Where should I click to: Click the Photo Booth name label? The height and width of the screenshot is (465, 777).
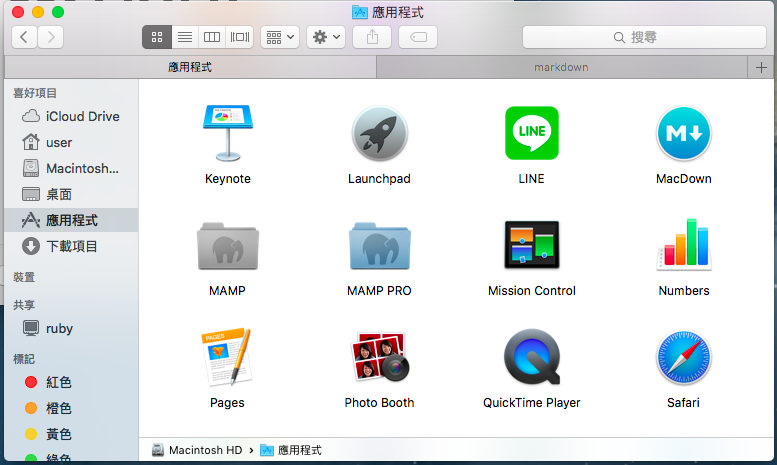pos(380,403)
